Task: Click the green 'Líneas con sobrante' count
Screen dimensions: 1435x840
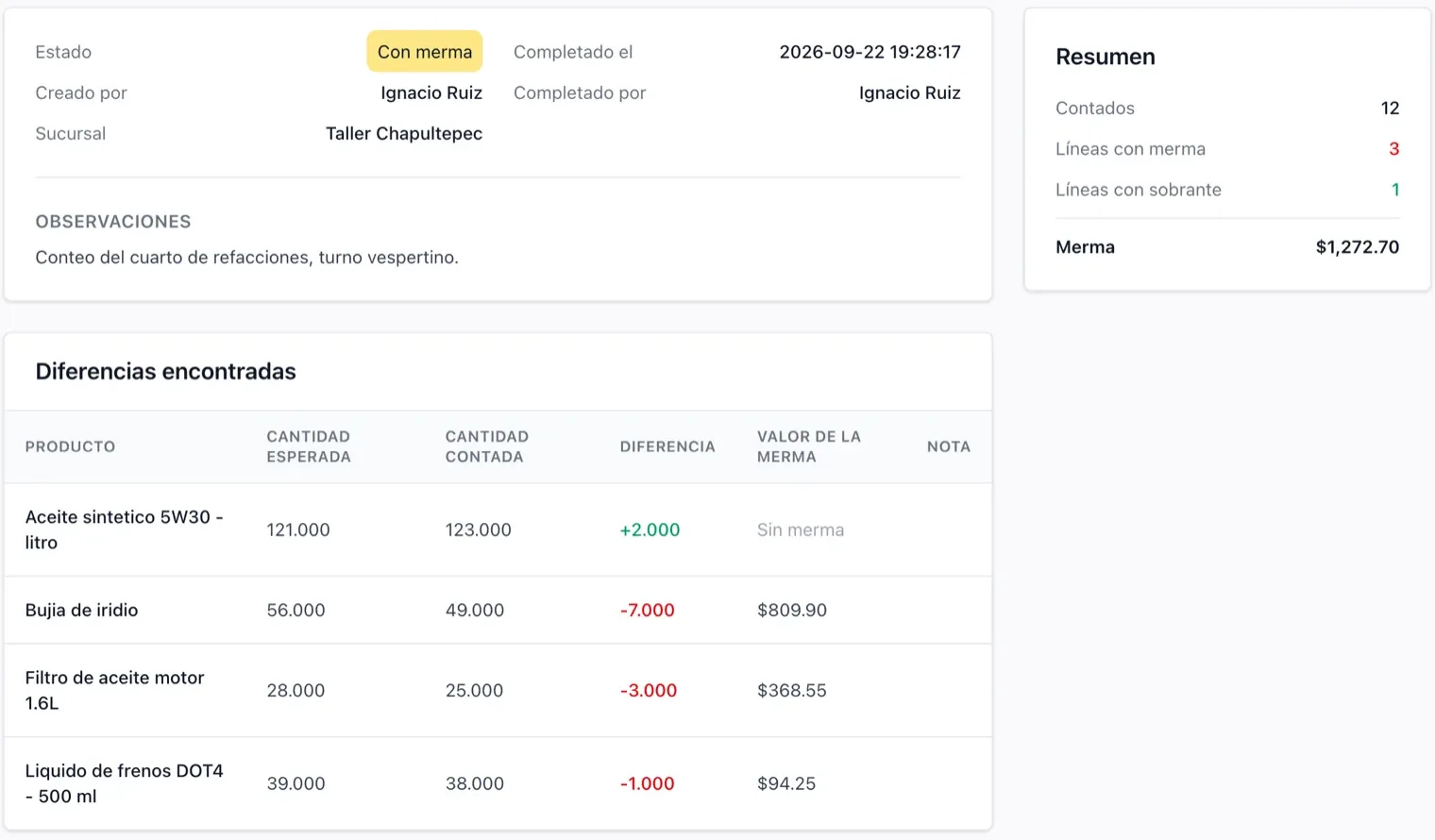Action: click(1395, 189)
